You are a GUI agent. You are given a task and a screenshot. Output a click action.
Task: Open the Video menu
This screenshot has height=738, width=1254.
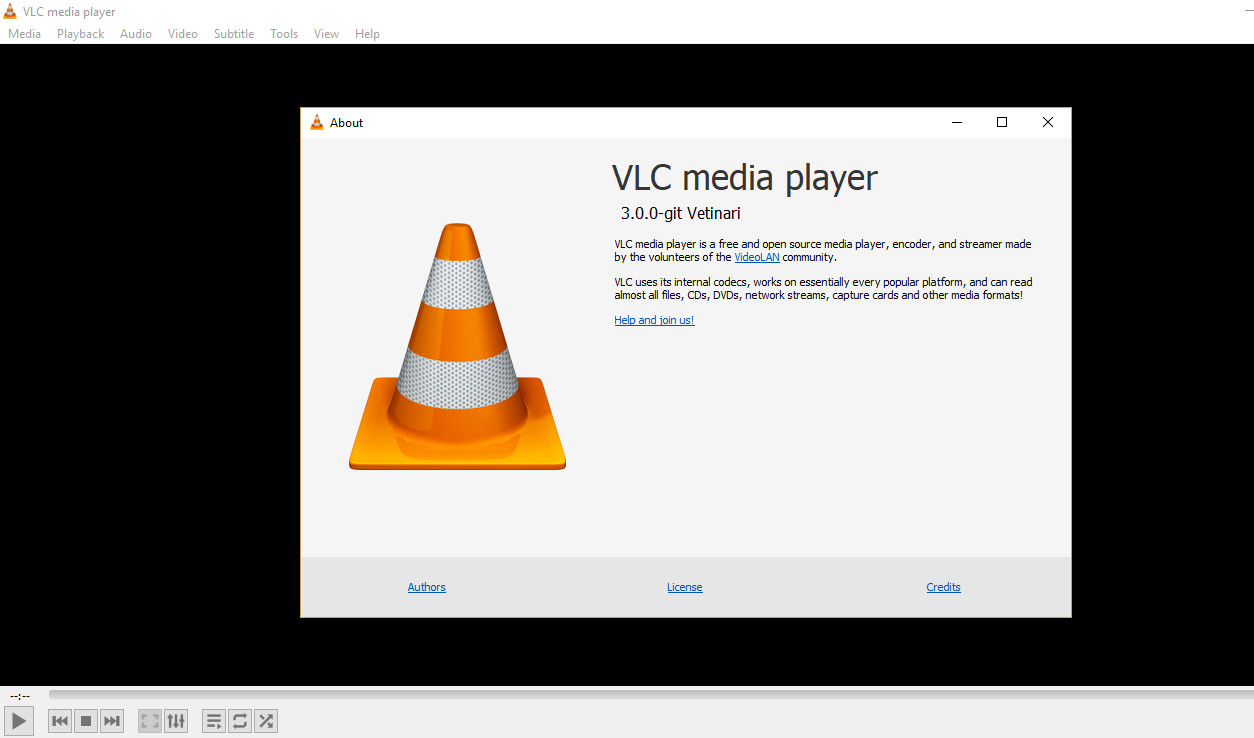pos(183,34)
